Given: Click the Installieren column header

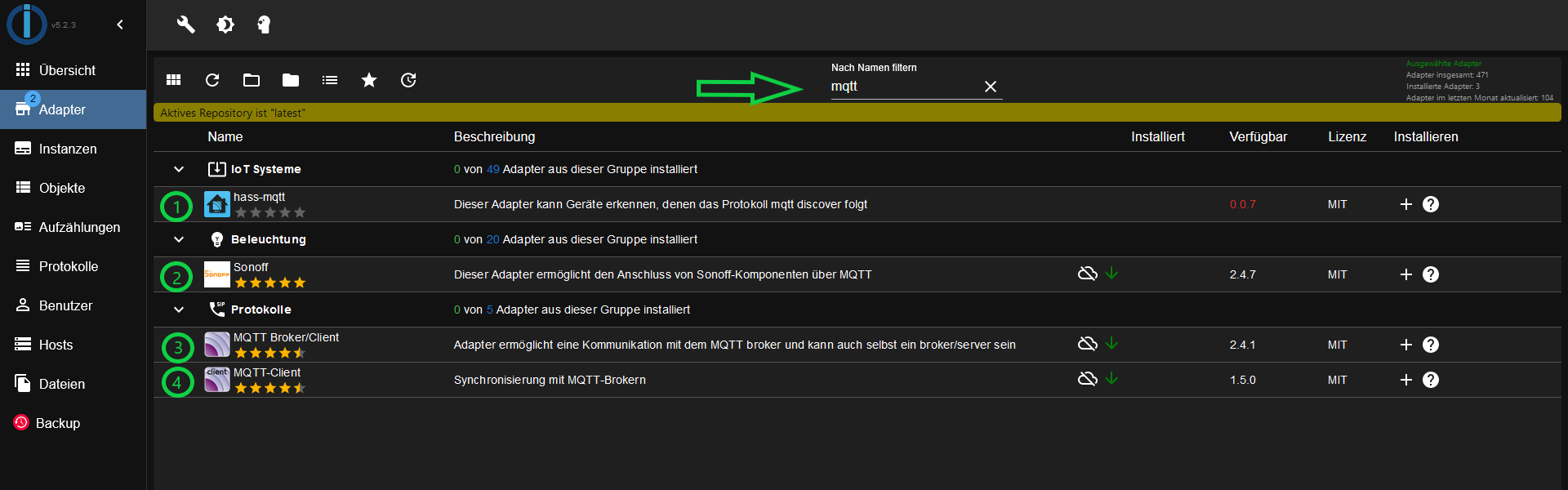Looking at the screenshot, I should coord(1426,137).
